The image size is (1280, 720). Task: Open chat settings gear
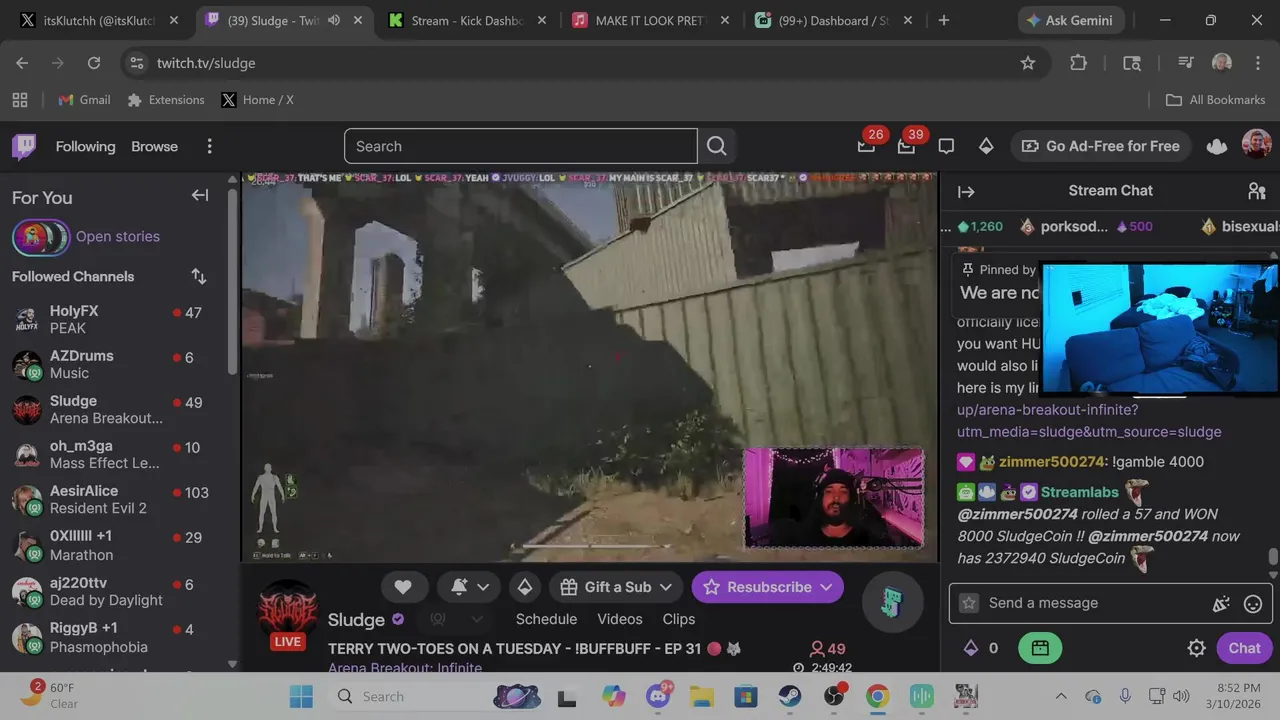coord(1196,648)
